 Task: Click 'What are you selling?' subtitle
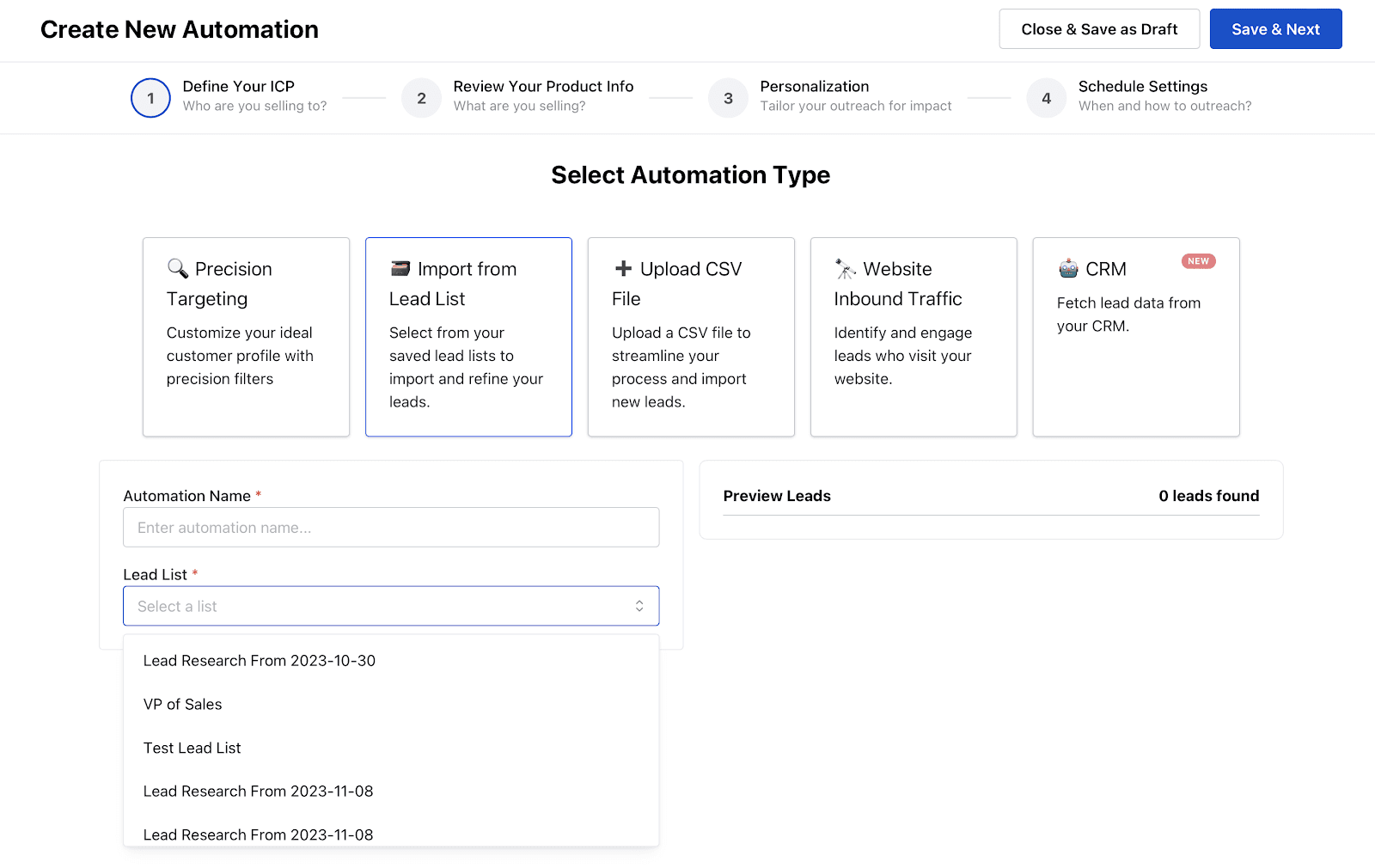[x=519, y=106]
